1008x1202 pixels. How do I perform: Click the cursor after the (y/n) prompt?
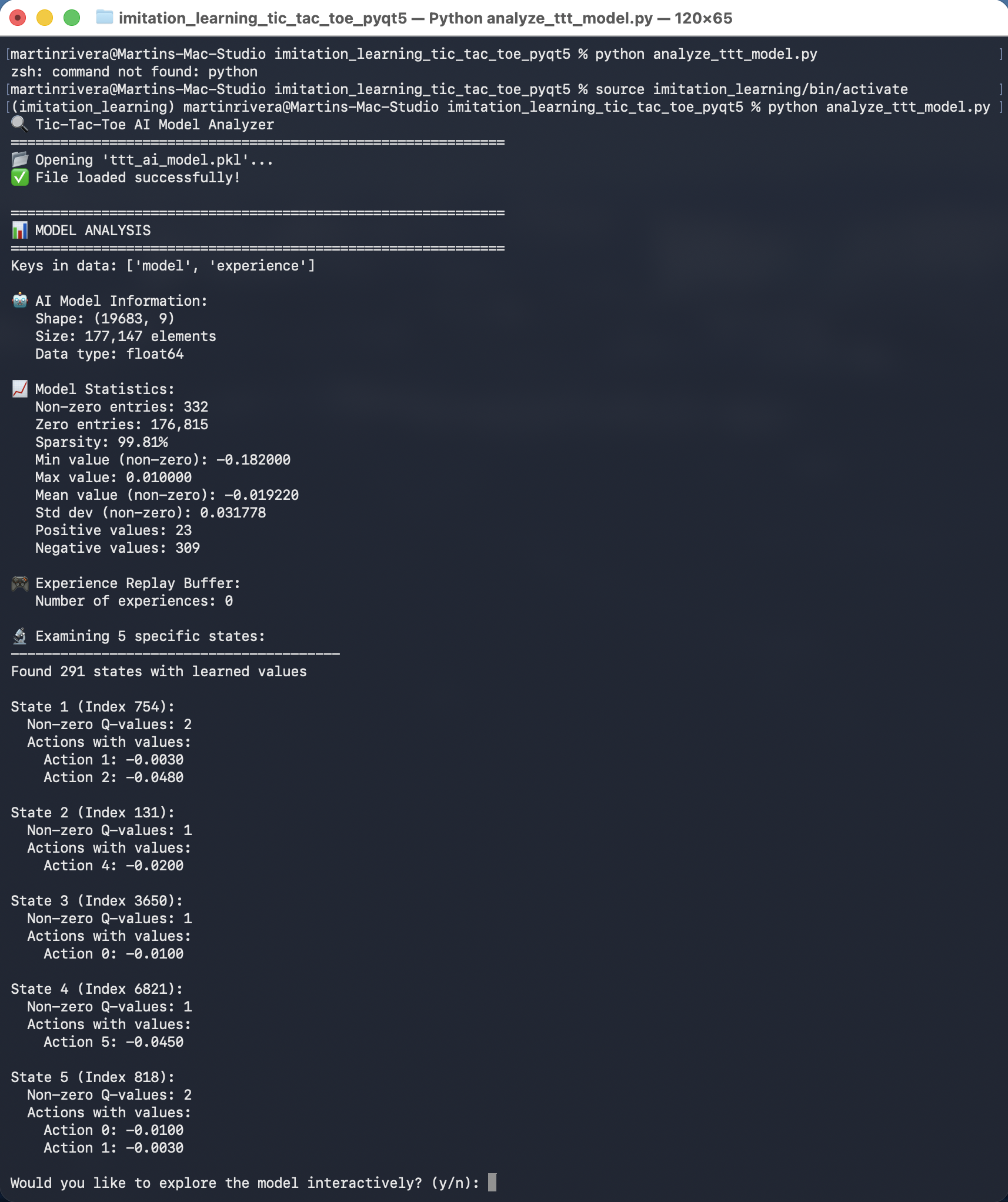pos(492,1182)
